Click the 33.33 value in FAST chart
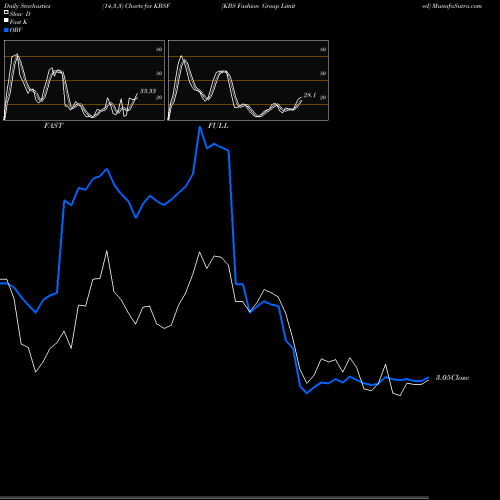 coord(148,91)
